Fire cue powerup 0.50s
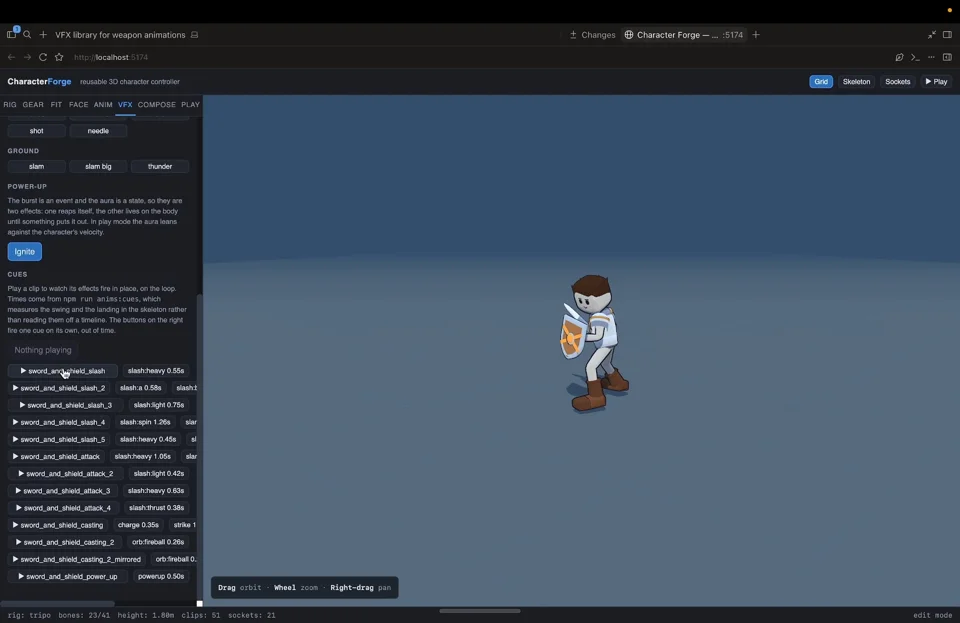 (x=161, y=576)
